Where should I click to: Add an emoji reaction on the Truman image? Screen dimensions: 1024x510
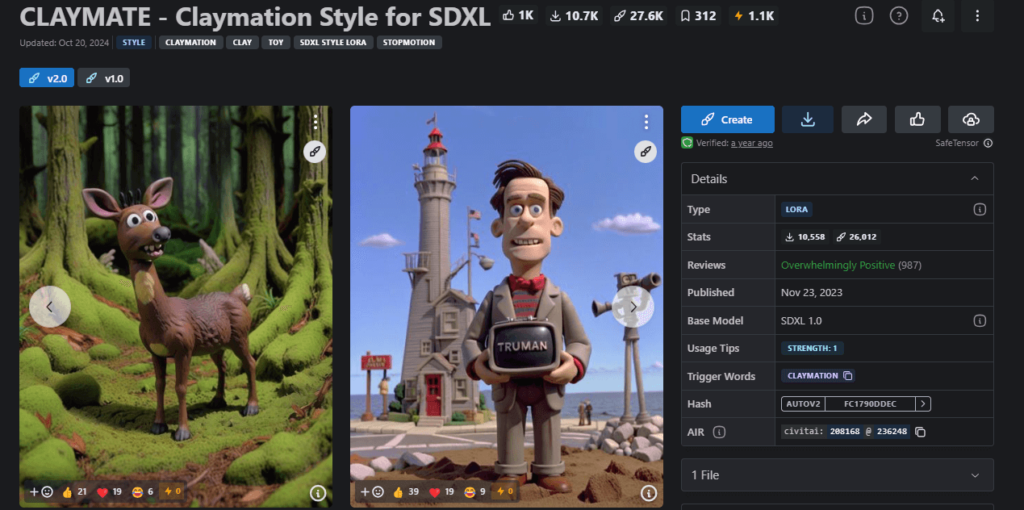click(372, 492)
